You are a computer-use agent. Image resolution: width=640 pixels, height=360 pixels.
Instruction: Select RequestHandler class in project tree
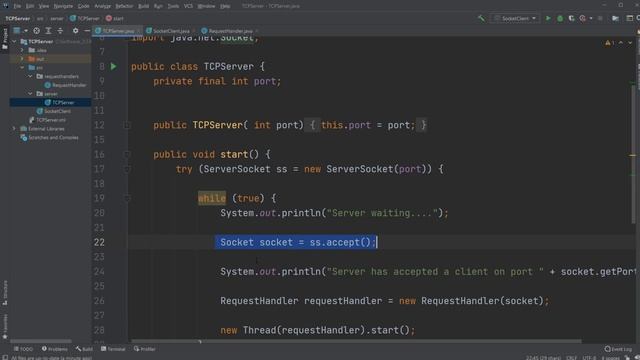coord(65,85)
